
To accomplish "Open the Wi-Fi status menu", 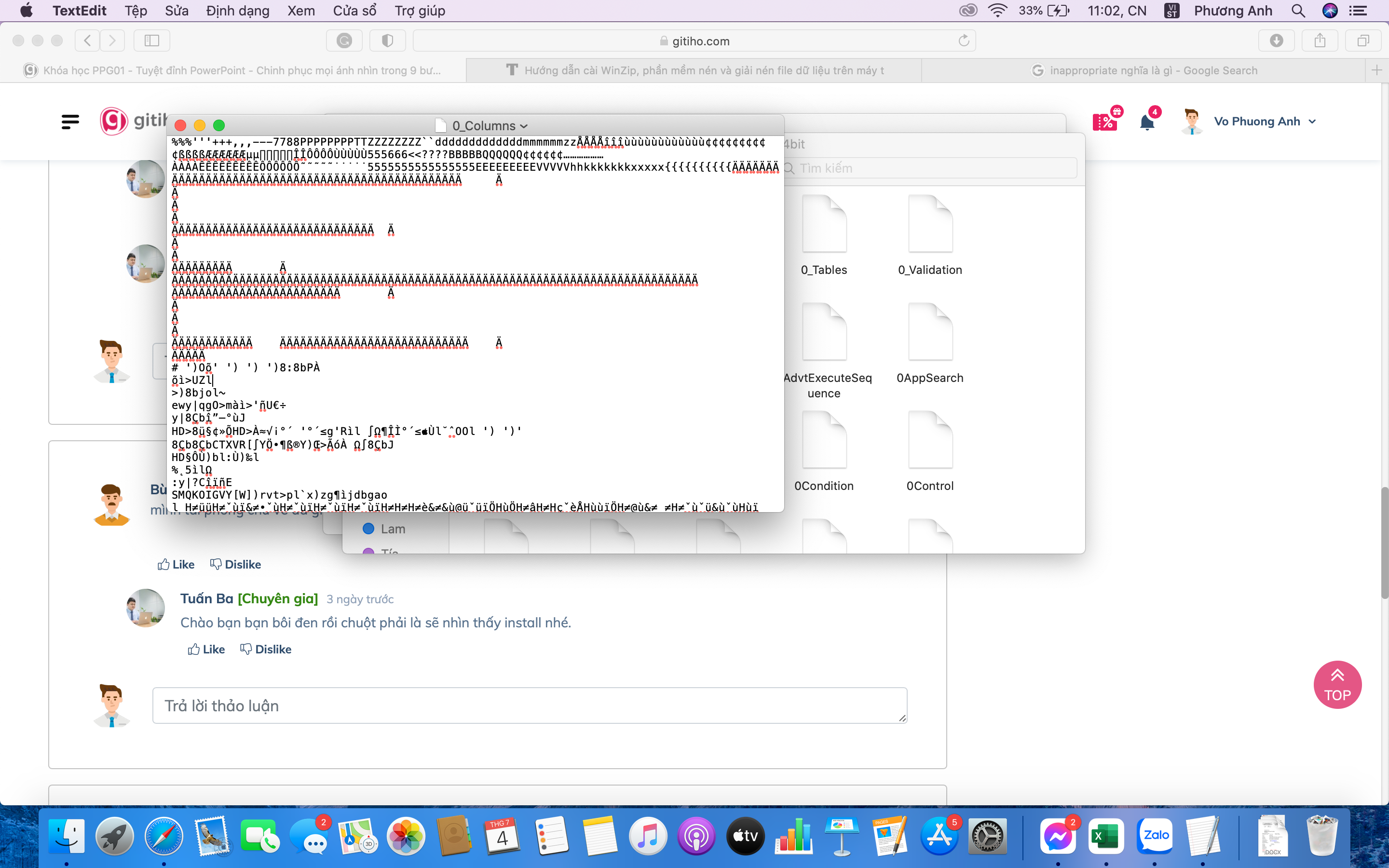I will (997, 10).
